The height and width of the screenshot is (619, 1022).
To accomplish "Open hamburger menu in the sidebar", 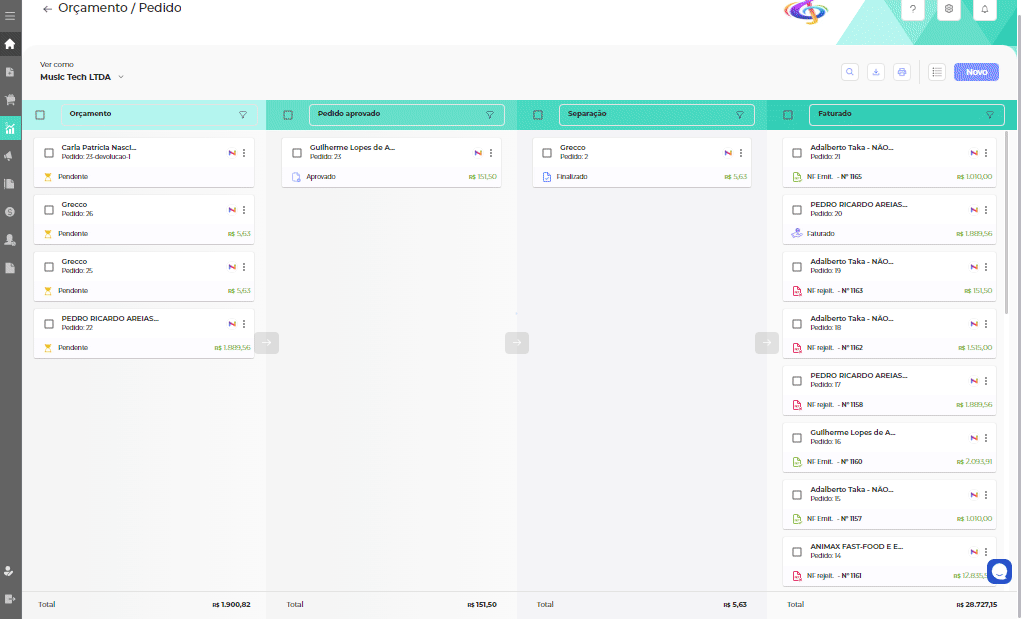I will [x=10, y=16].
